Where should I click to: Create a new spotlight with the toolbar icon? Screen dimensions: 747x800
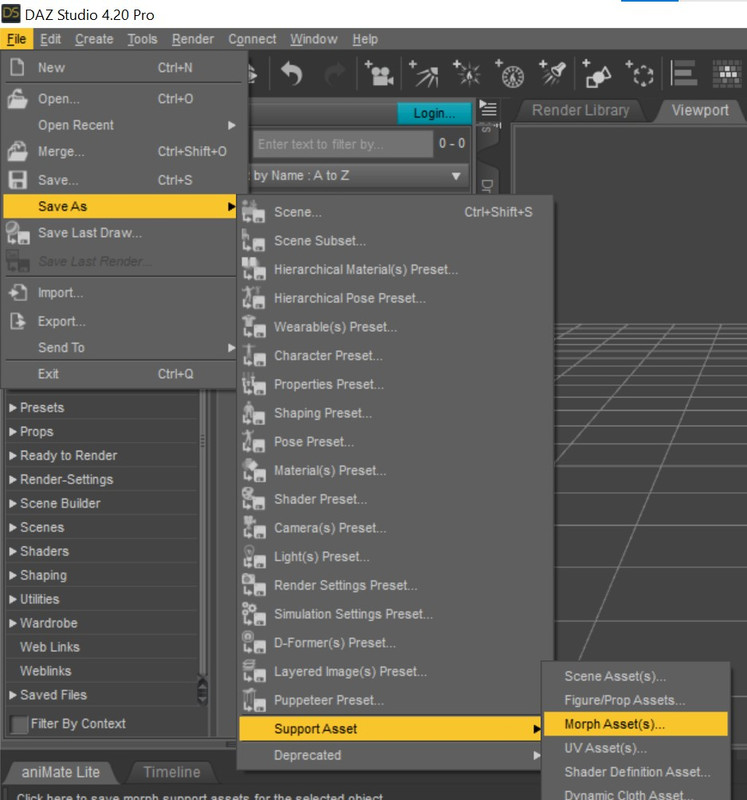pyautogui.click(x=425, y=73)
